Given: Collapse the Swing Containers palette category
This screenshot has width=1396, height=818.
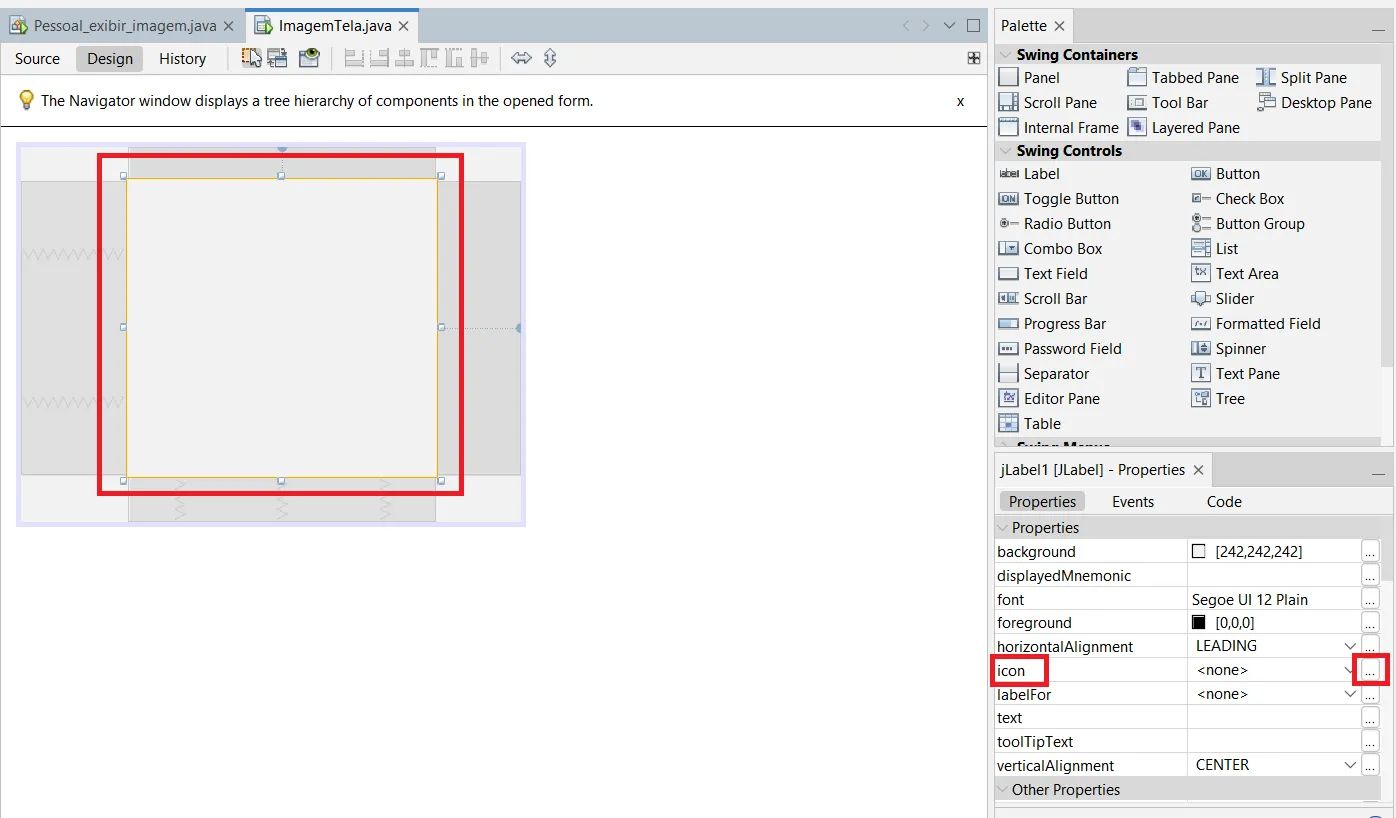Looking at the screenshot, I should (1006, 55).
